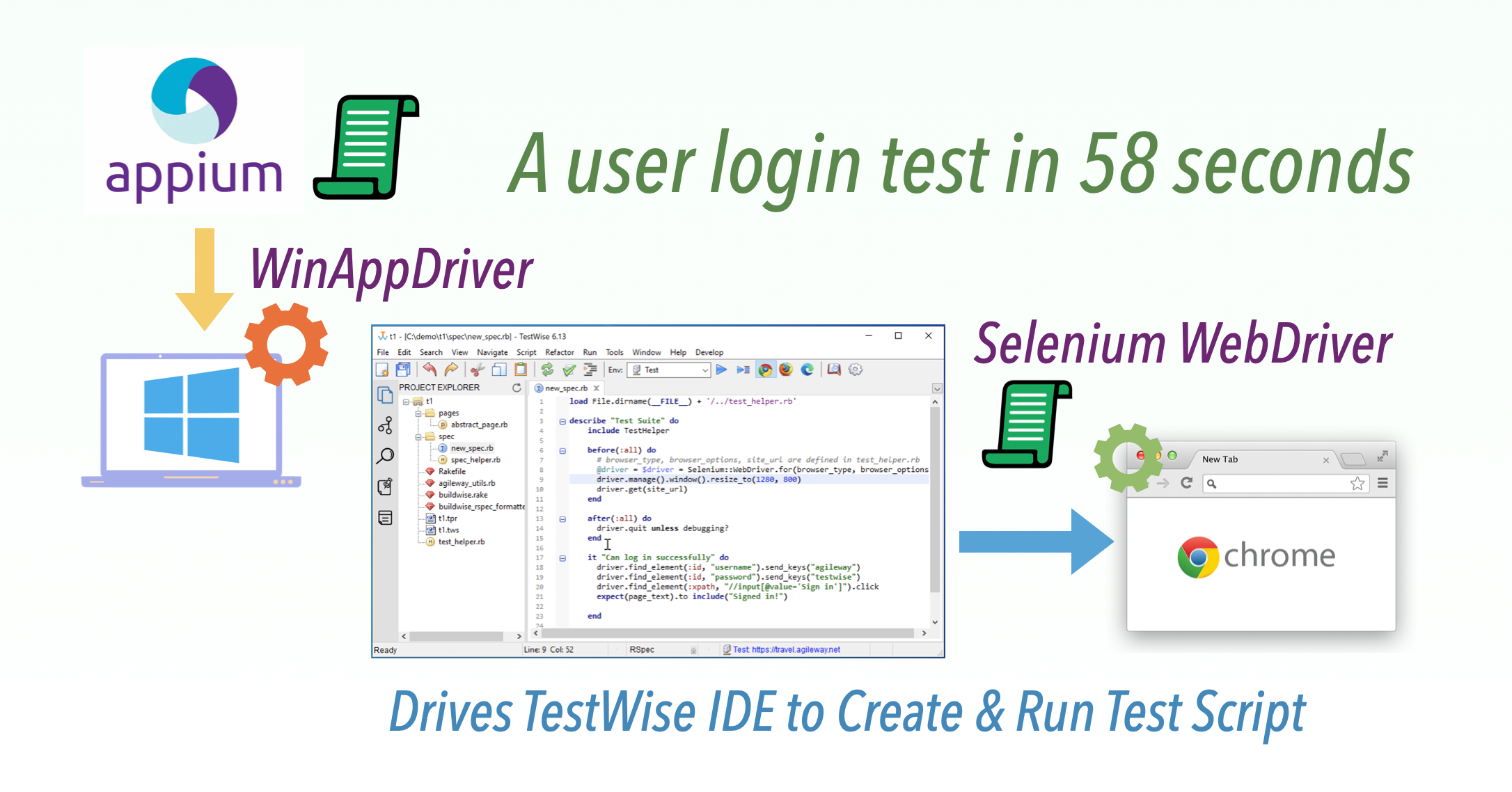Refresh the Project Explorer panel

click(517, 388)
